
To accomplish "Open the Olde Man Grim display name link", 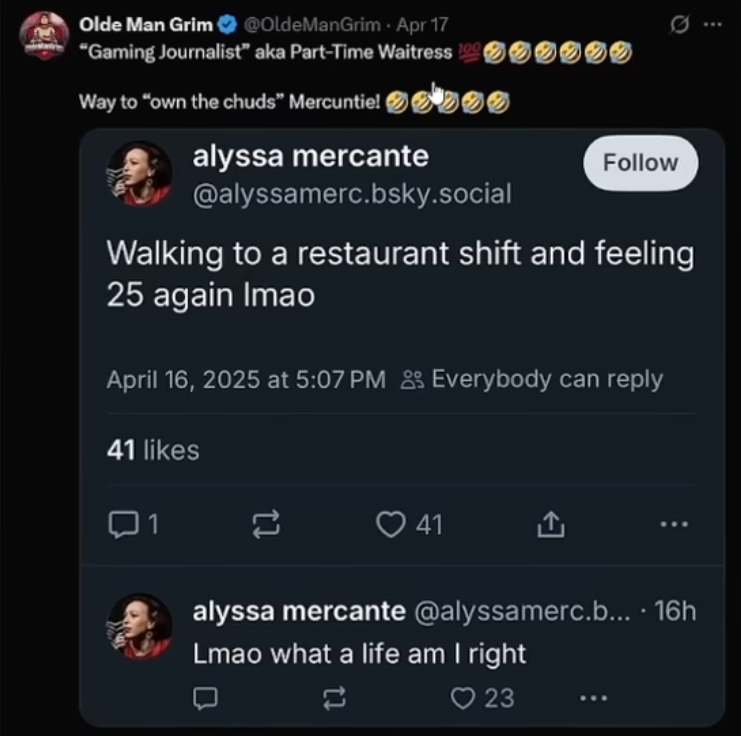I will (x=144, y=26).
